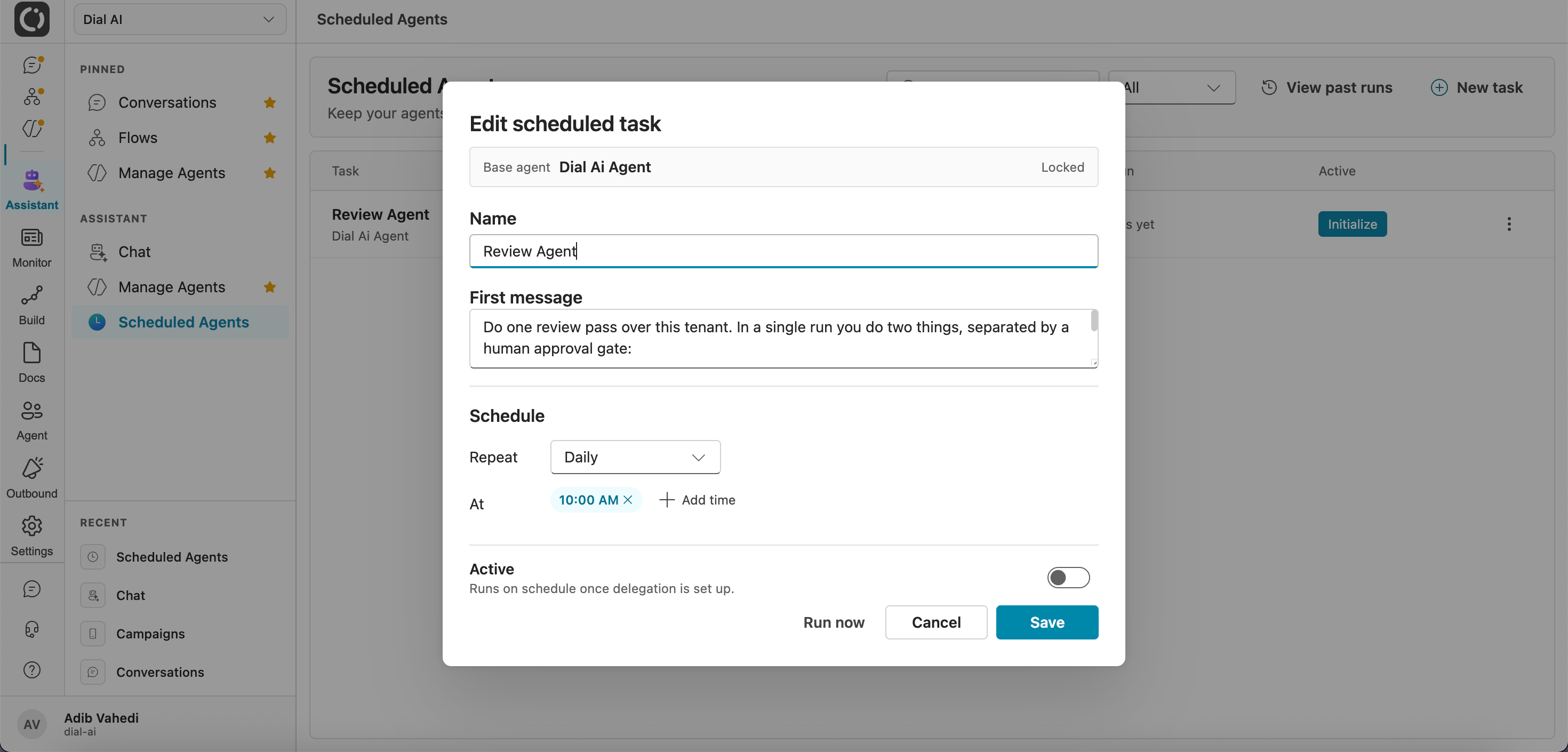Screen dimensions: 1568x752
Task: Click the Adib Vahedi user name
Action: pos(101,718)
